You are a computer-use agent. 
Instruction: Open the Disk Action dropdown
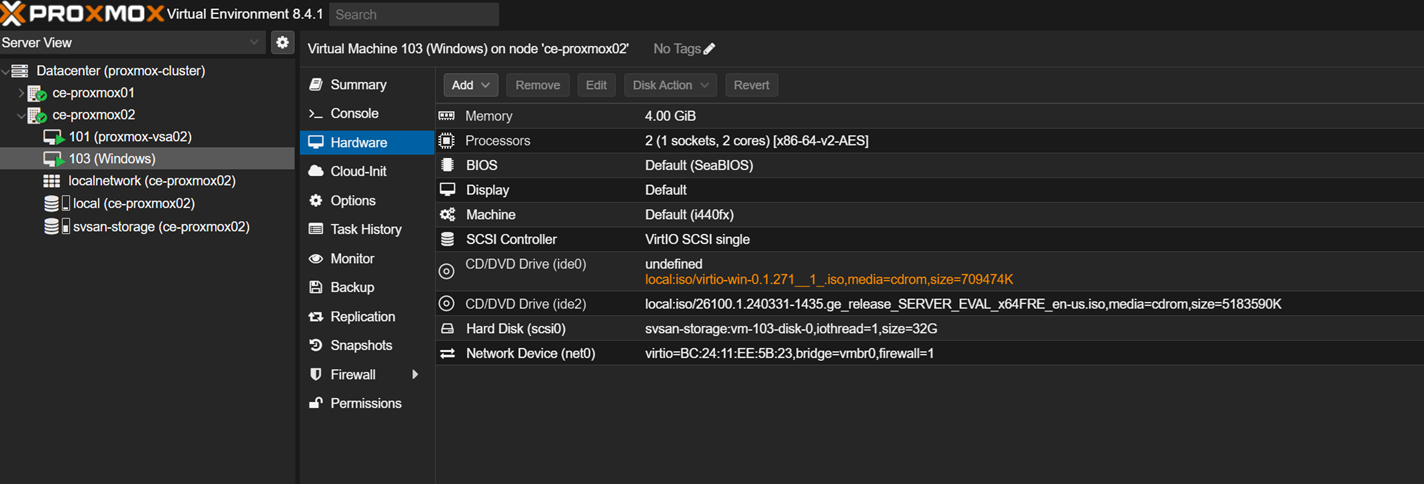(671, 85)
